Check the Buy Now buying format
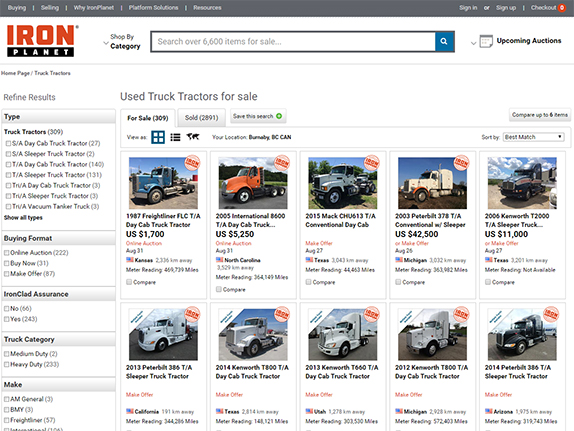This screenshot has height=431, width=574. tap(7, 263)
